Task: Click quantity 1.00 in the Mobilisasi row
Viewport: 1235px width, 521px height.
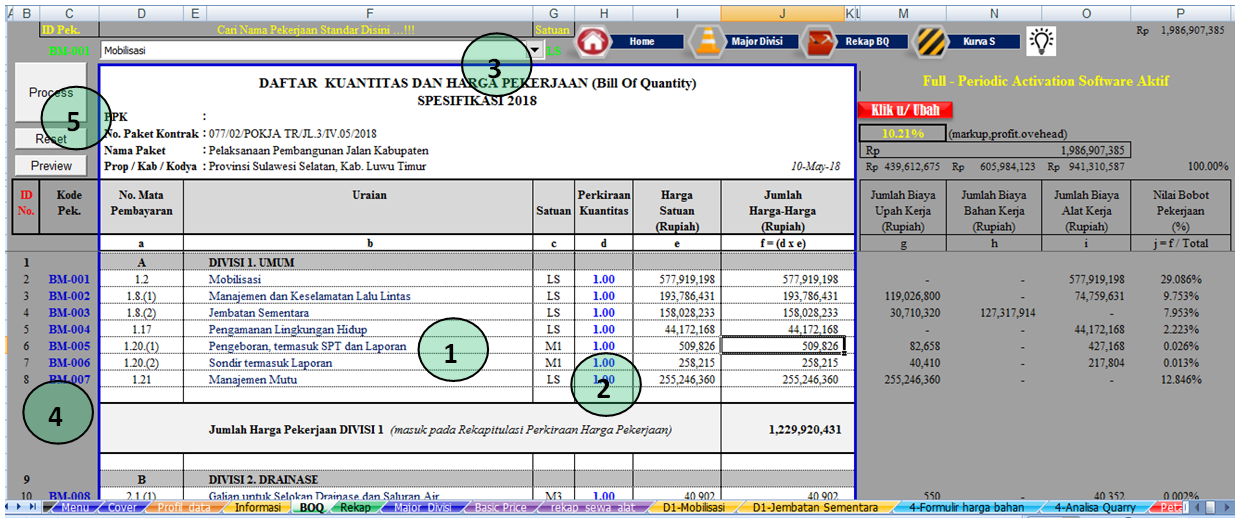Action: 604,279
